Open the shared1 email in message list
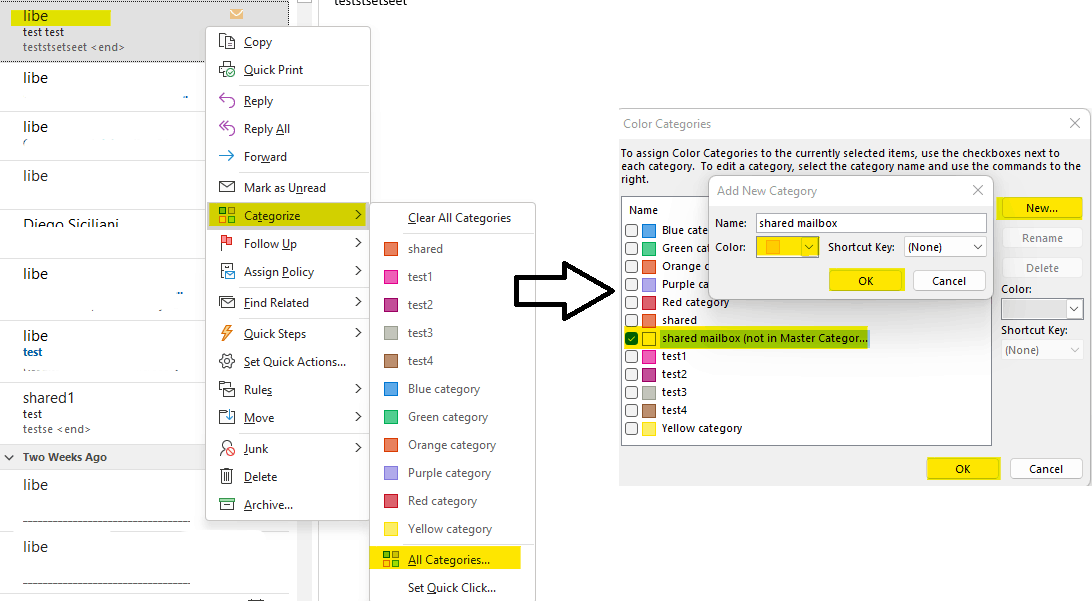The width and height of the screenshot is (1092, 601). (103, 413)
